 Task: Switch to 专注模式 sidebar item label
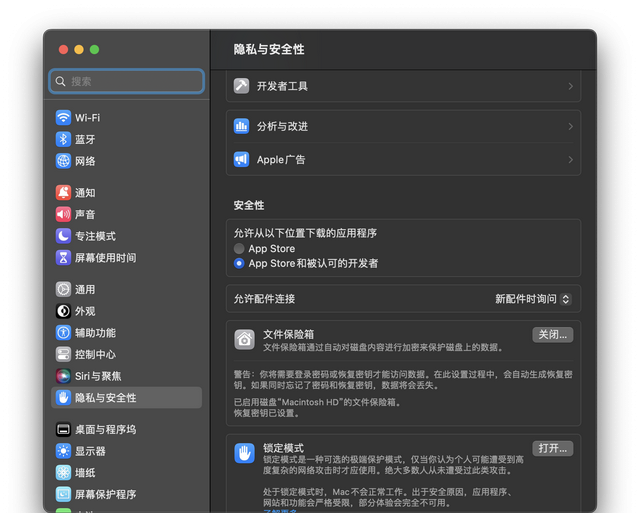[x=95, y=236]
